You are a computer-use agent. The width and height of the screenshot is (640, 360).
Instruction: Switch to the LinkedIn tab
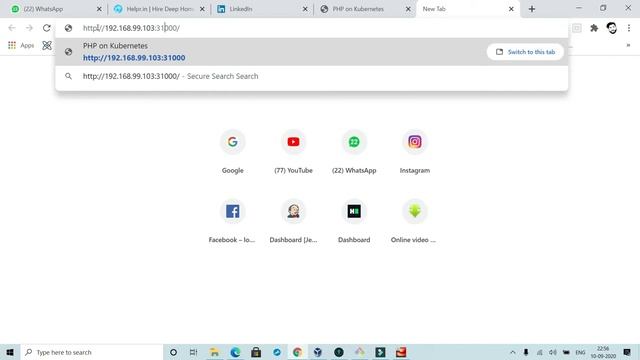[x=261, y=9]
